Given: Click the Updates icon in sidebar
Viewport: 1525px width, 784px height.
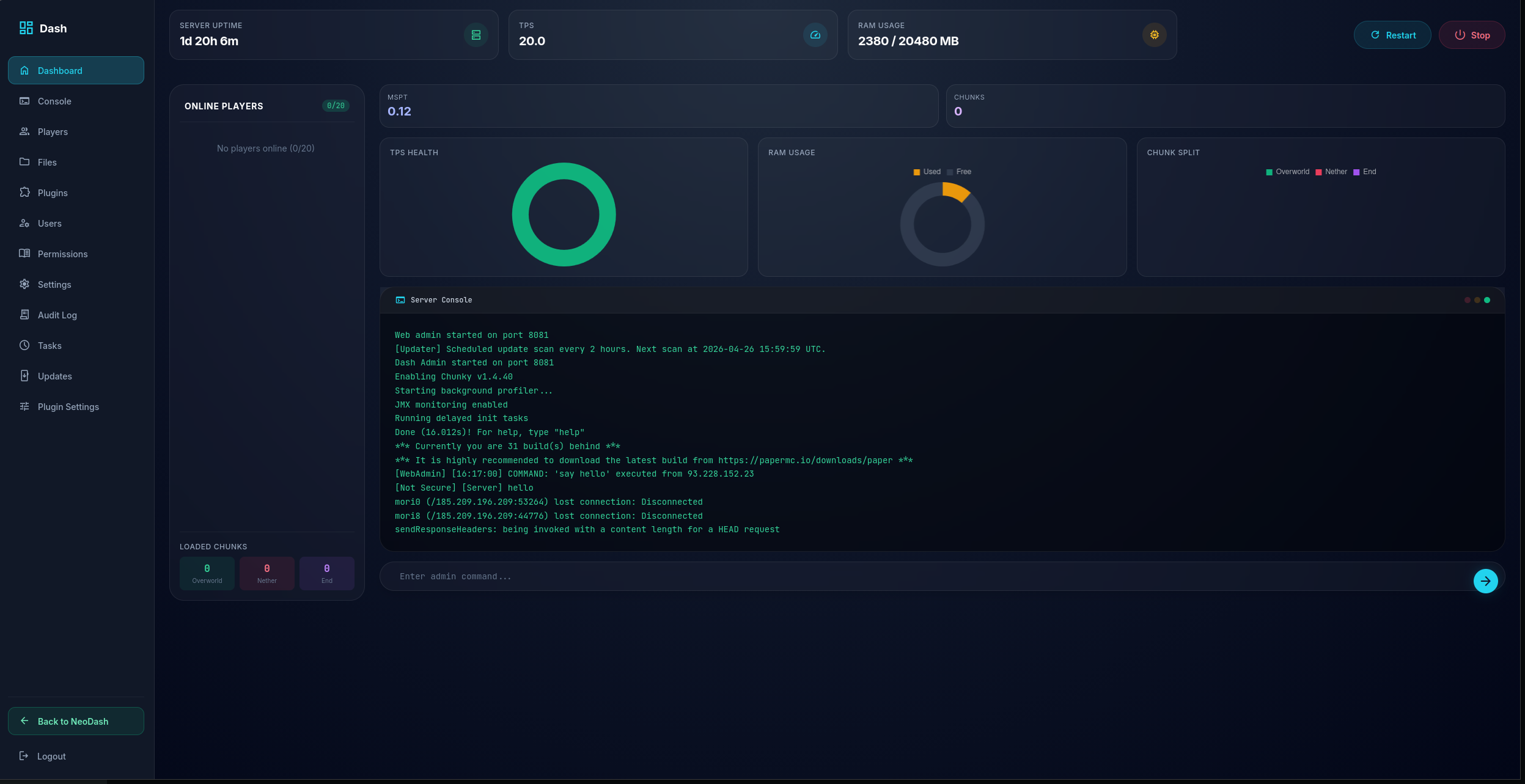Looking at the screenshot, I should (24, 376).
